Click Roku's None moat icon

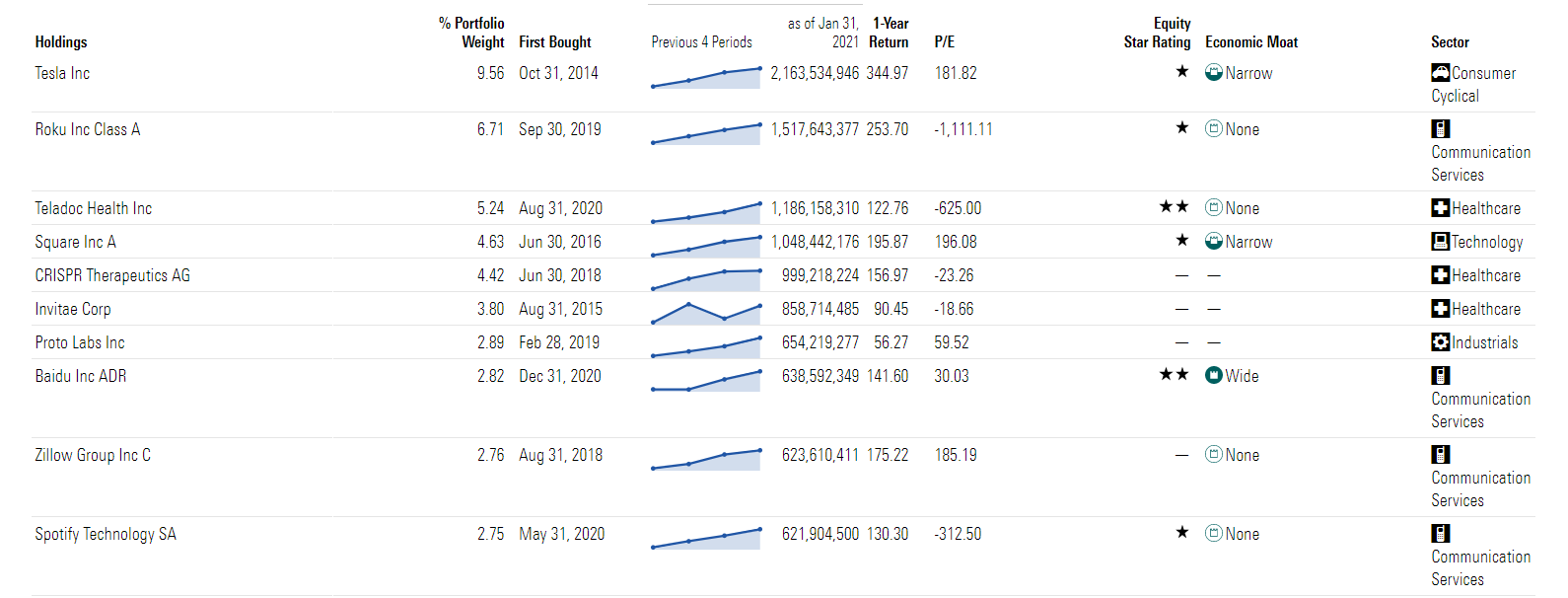[x=1214, y=128]
